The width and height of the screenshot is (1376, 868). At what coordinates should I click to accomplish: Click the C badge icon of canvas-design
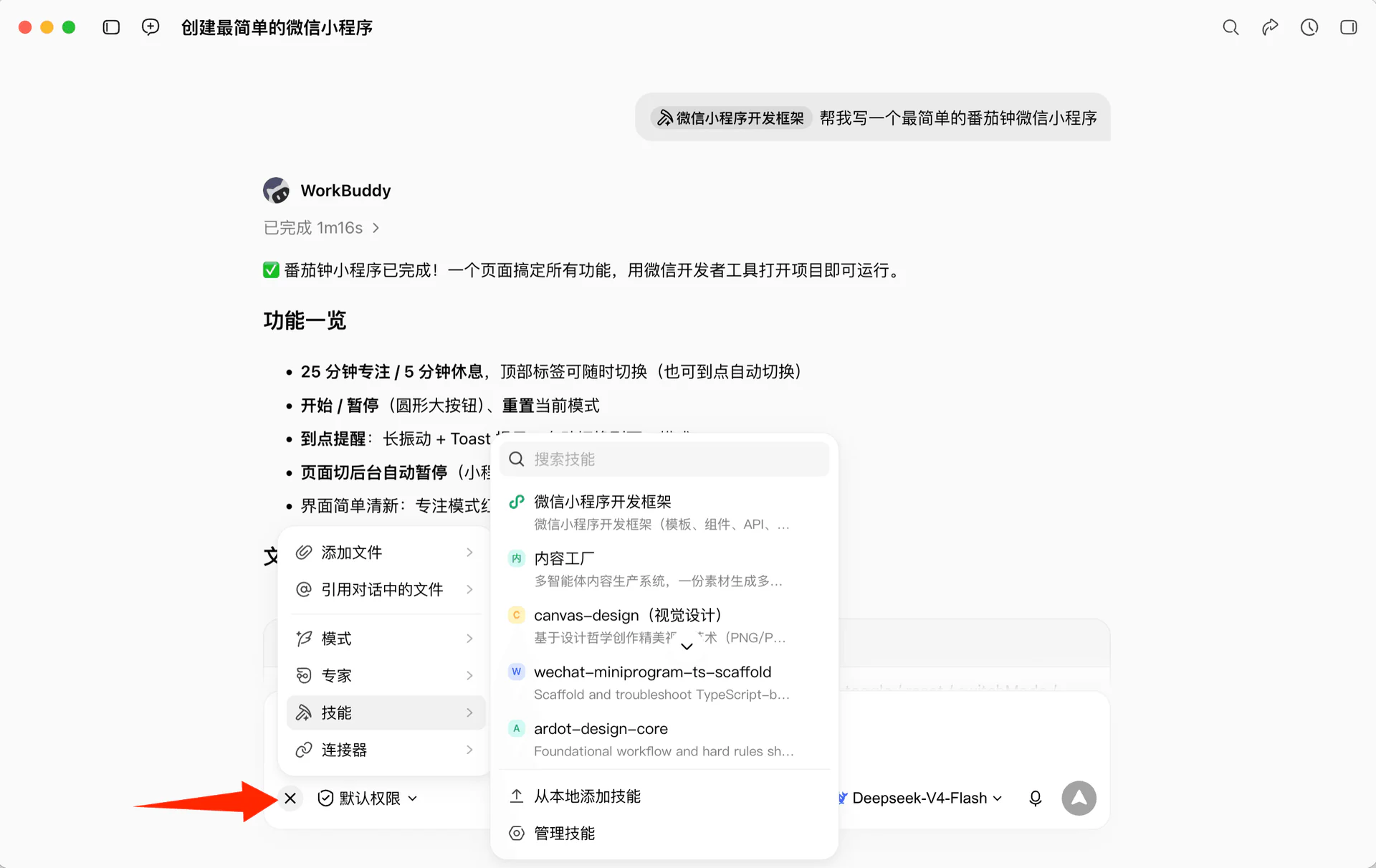pyautogui.click(x=516, y=615)
